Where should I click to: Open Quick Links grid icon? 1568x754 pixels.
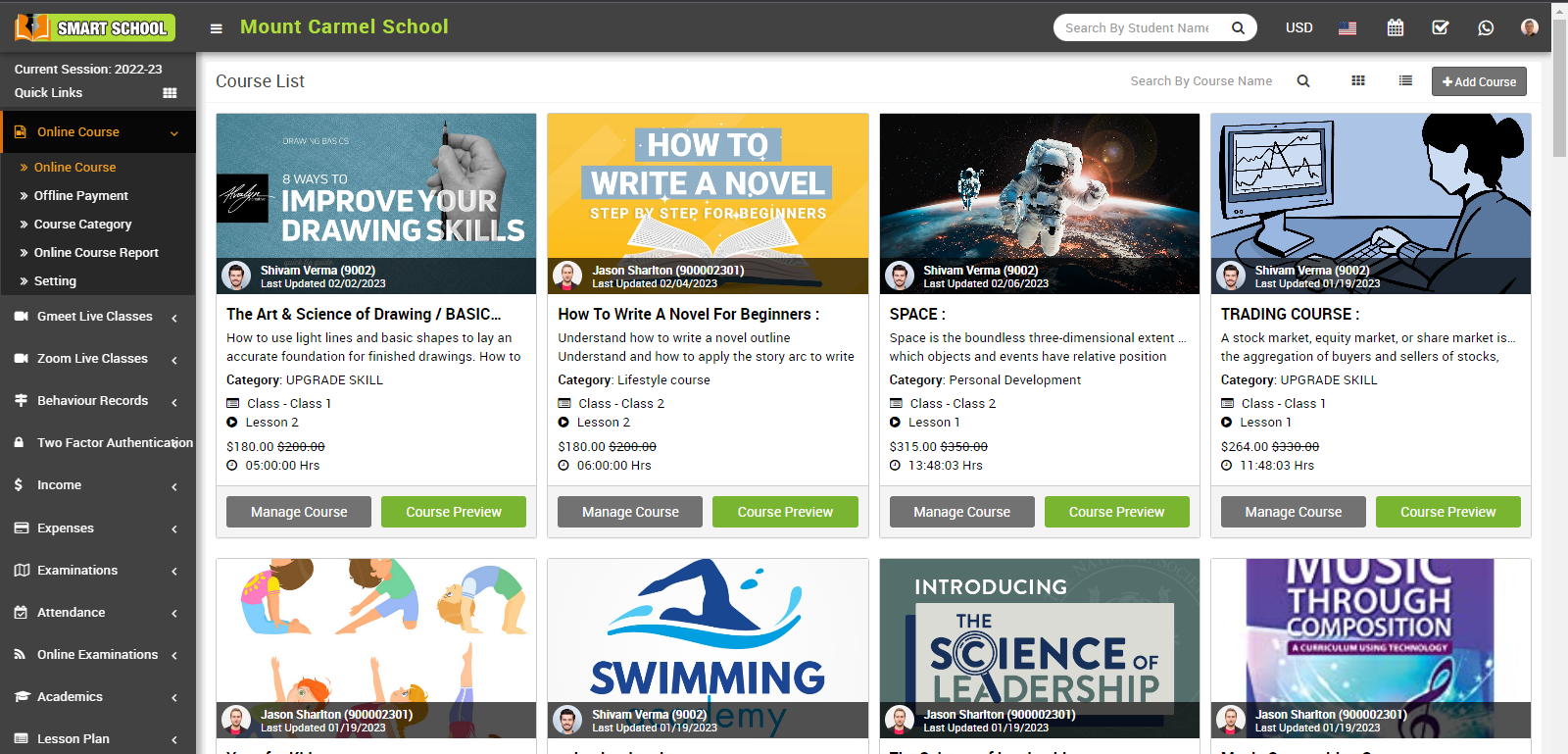pyautogui.click(x=170, y=93)
